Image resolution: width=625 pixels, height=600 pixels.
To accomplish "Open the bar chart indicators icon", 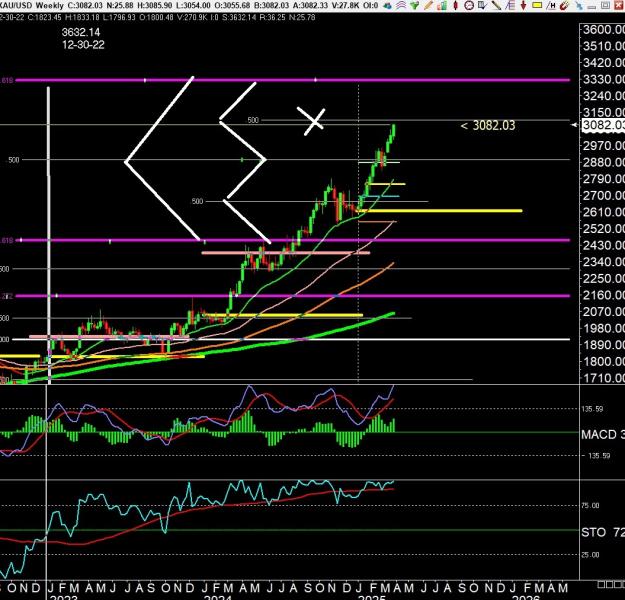I will pyautogui.click(x=442, y=6).
